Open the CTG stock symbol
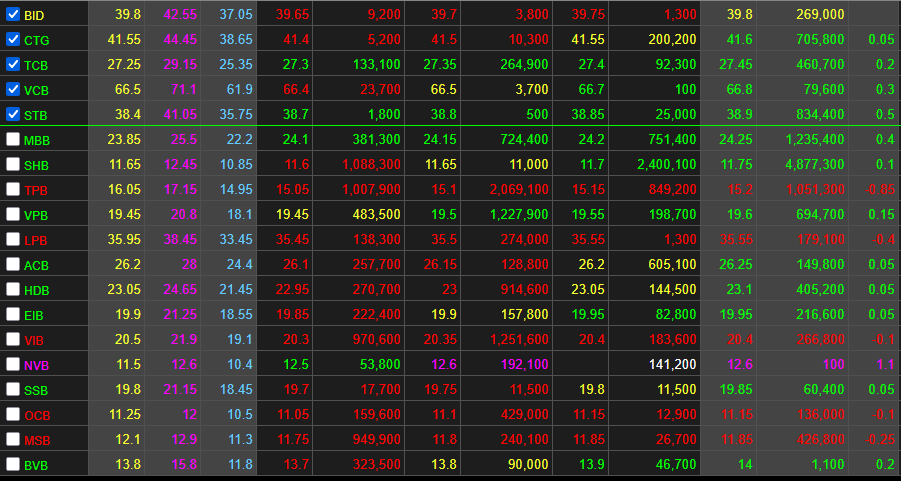This screenshot has width=901, height=481. 37,41
